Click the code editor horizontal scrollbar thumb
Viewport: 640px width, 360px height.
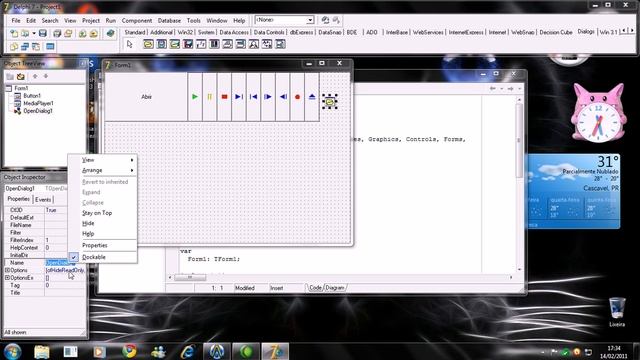190,278
